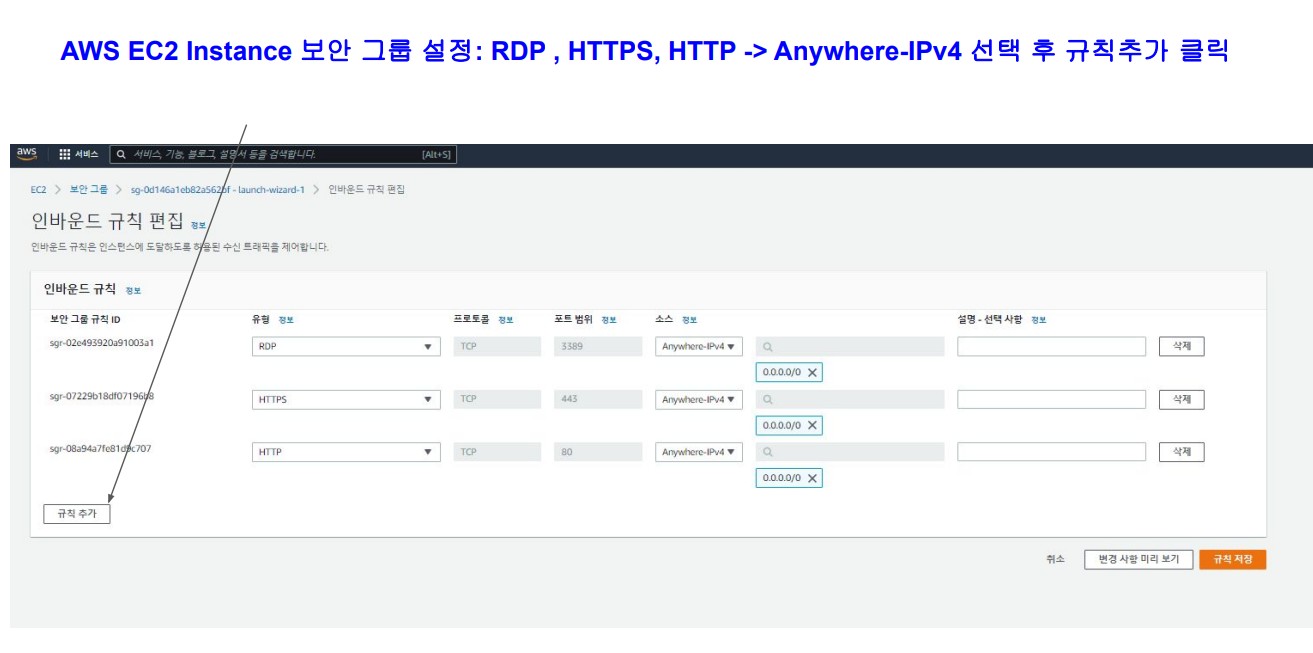The height and width of the screenshot is (653, 1313).
Task: Open the sg-0d146a1eb82a562bf launch-wizard-1 breadcrumb
Action: 217,189
